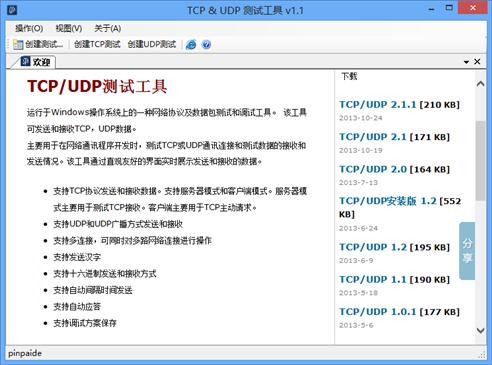
Task: Click the TCP/UDP 1.0.1 download link
Action: click(x=378, y=312)
